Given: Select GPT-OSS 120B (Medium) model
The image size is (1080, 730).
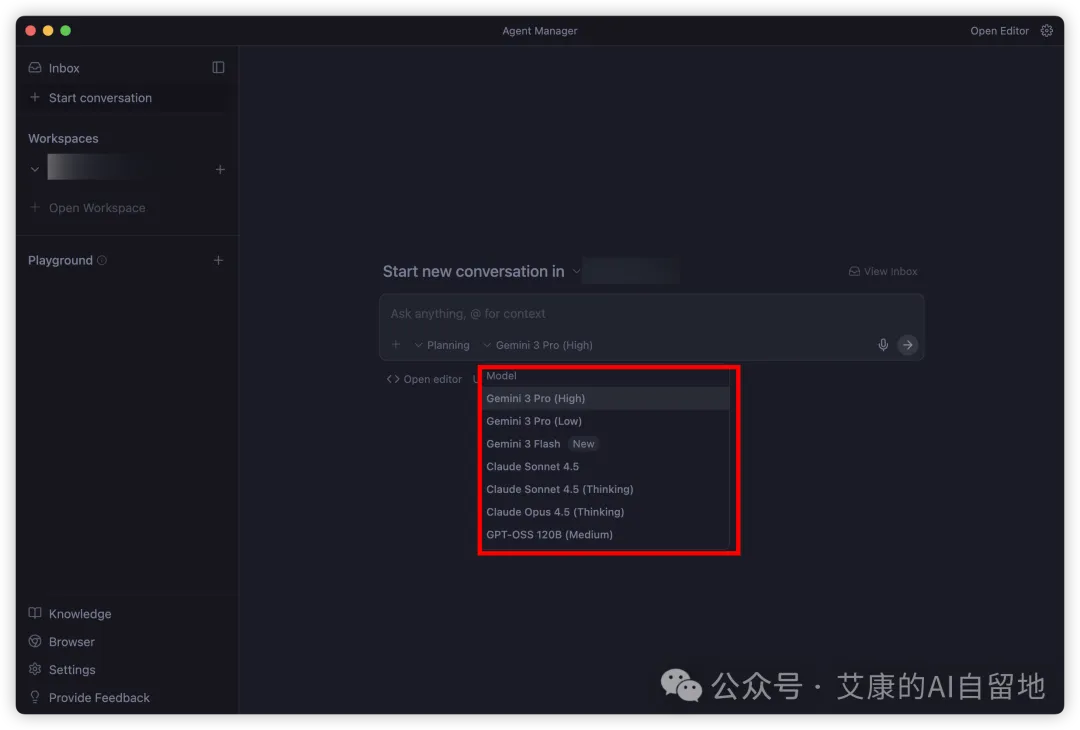Looking at the screenshot, I should point(605,535).
